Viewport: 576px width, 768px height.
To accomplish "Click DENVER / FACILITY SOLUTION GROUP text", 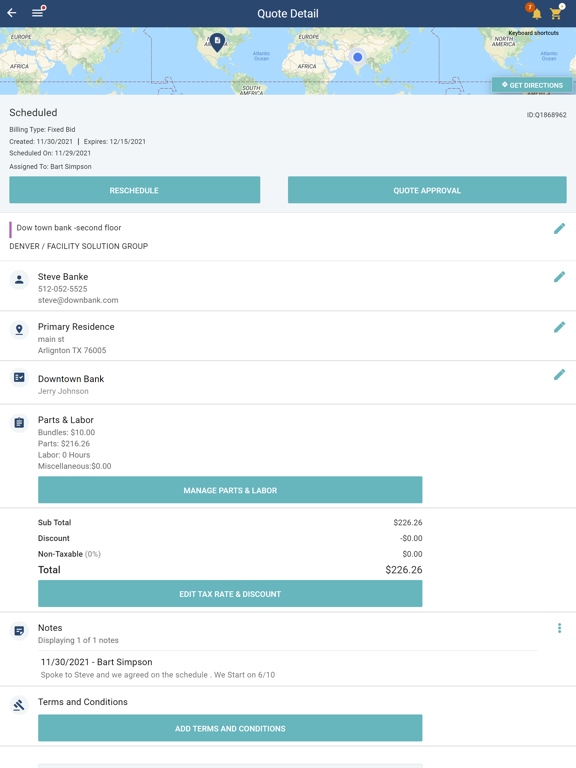I will [78, 246].
